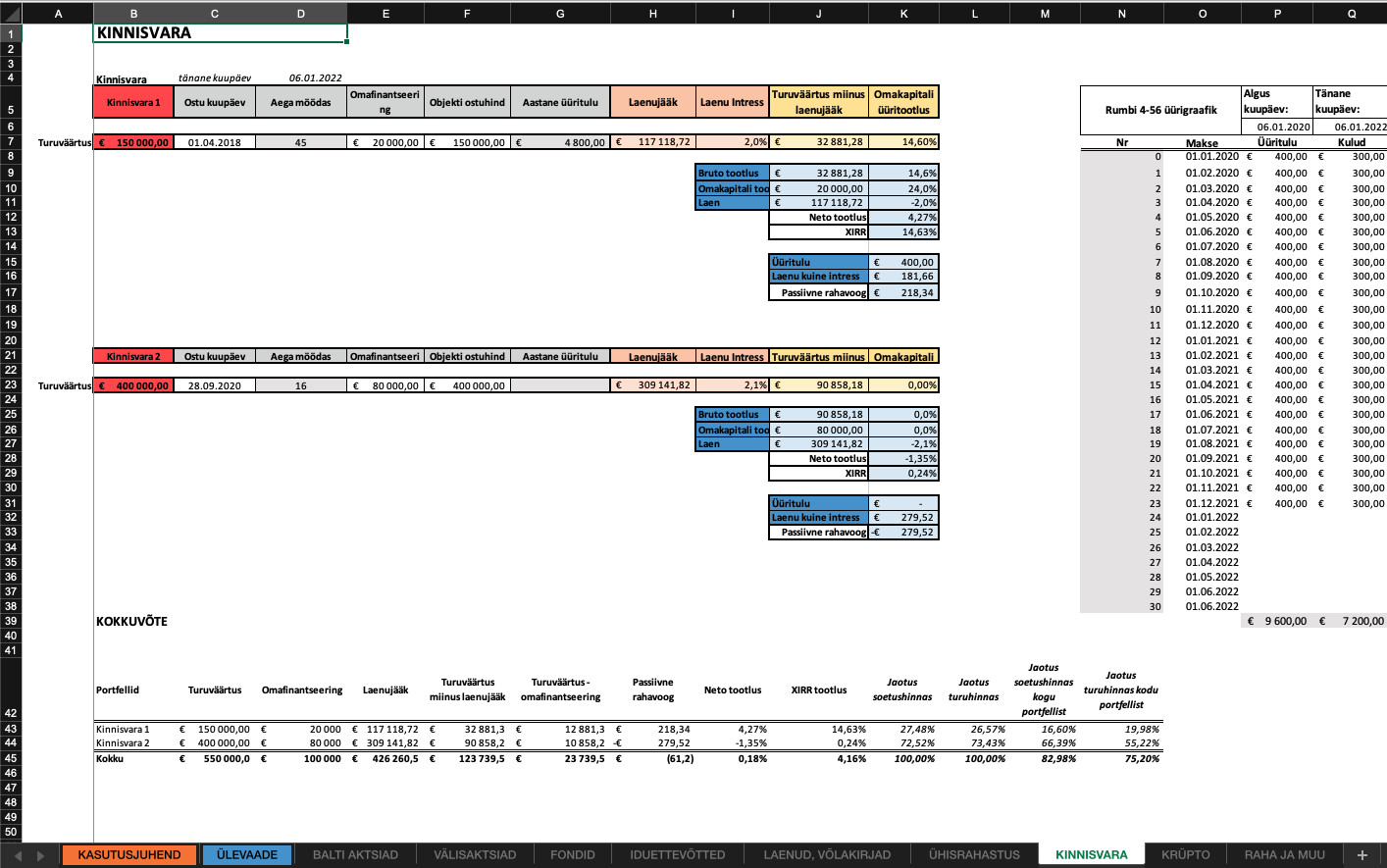Select row 23 header
The image size is (1387, 868).
tap(10, 384)
